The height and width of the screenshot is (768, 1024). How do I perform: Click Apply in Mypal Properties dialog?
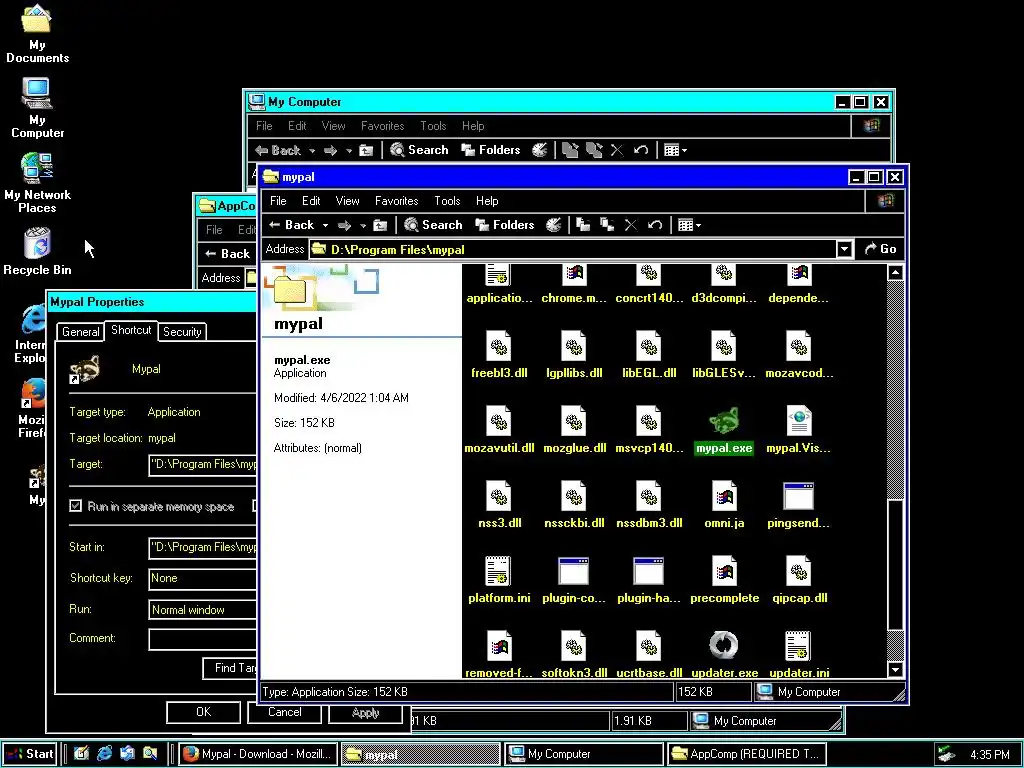[365, 712]
